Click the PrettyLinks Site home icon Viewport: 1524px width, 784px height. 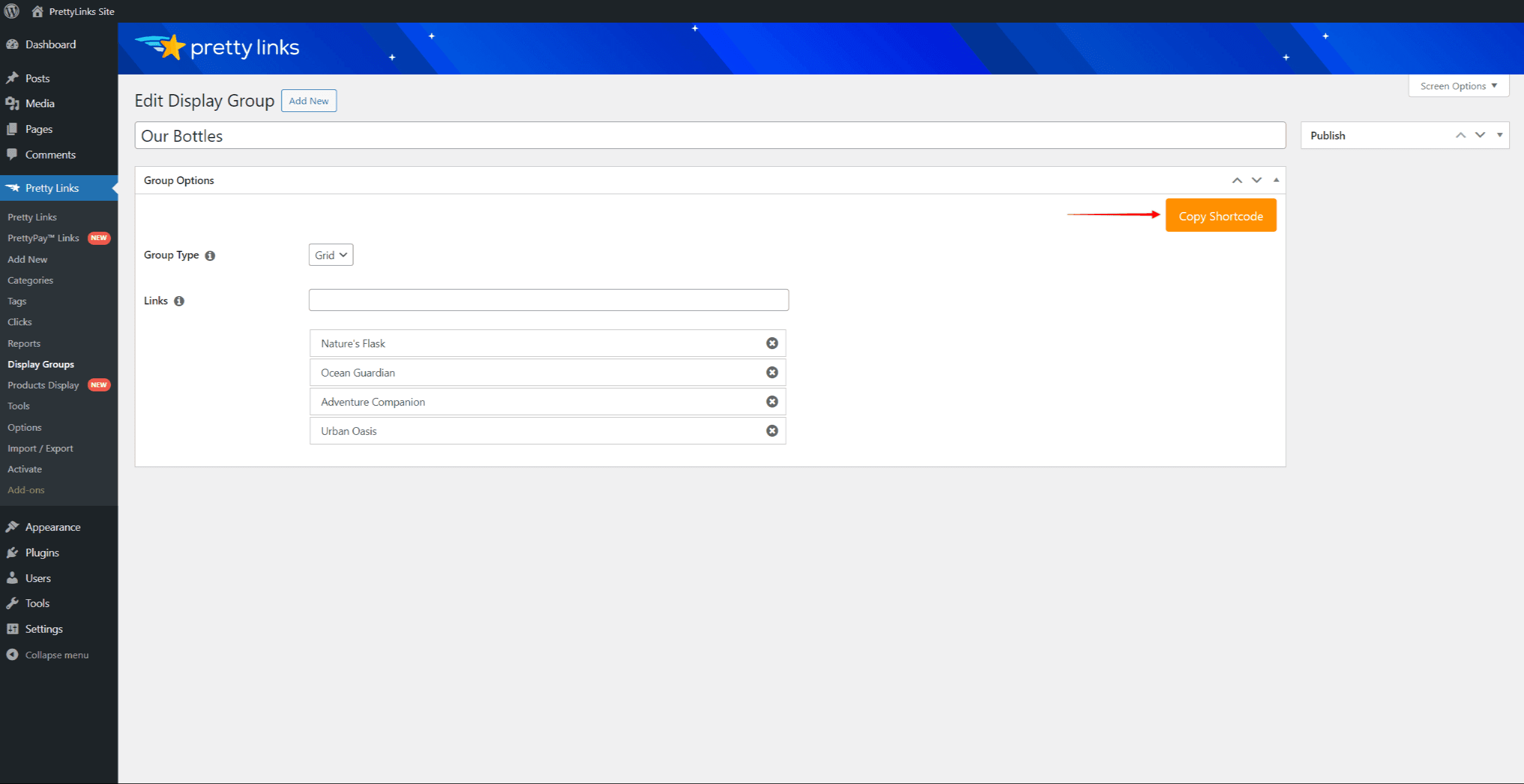(38, 11)
